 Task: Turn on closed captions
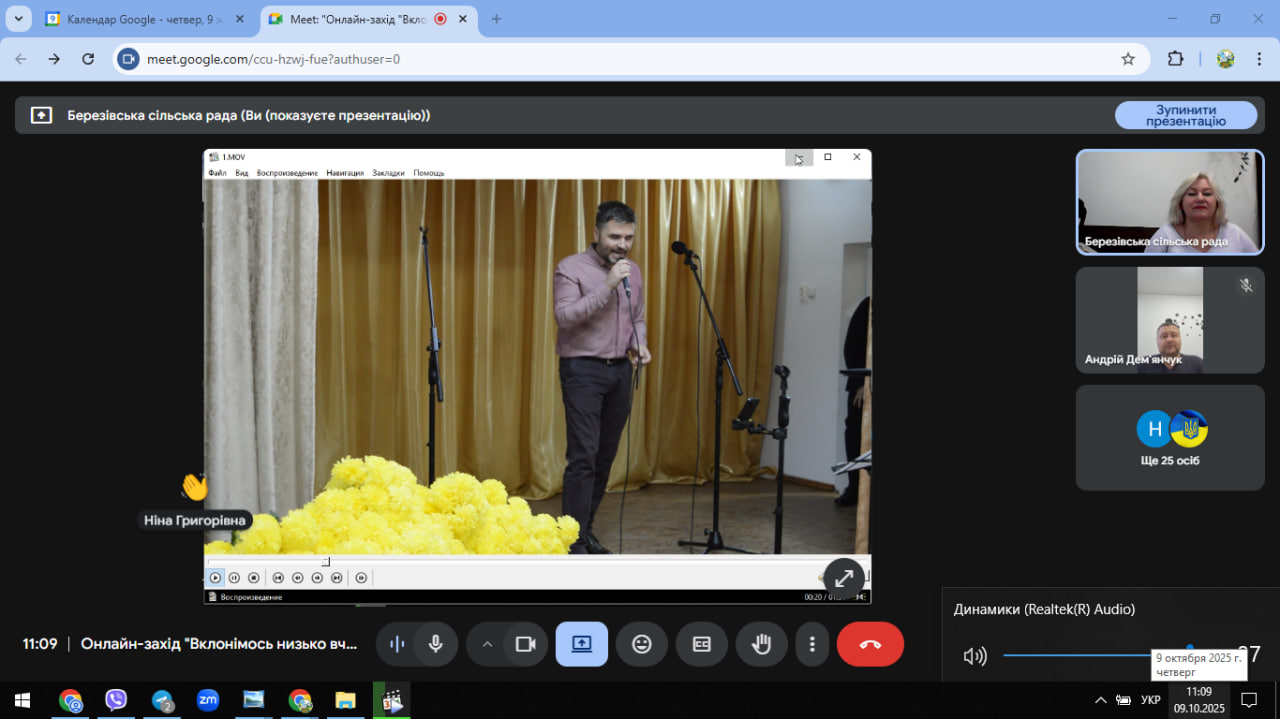tap(702, 644)
